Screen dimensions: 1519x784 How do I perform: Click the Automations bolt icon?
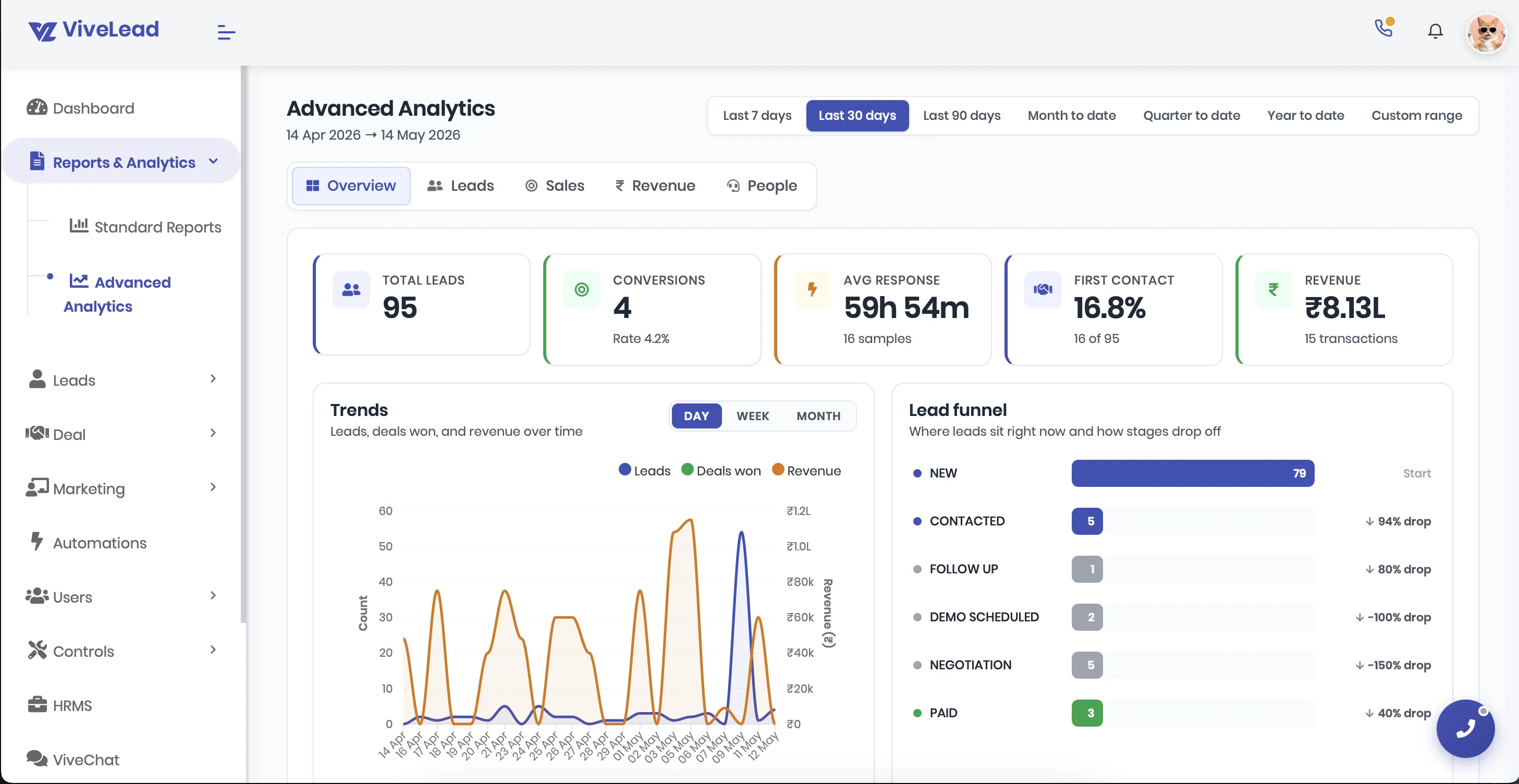(x=37, y=541)
